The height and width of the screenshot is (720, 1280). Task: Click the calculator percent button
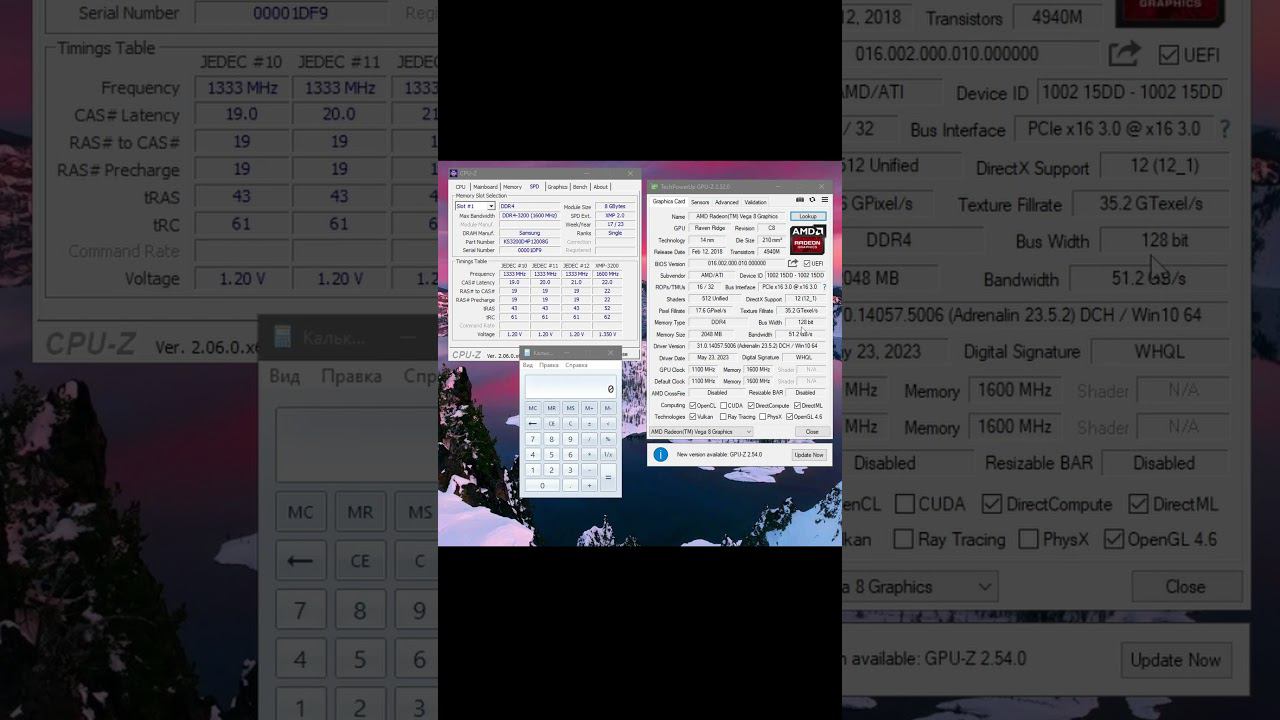(608, 439)
